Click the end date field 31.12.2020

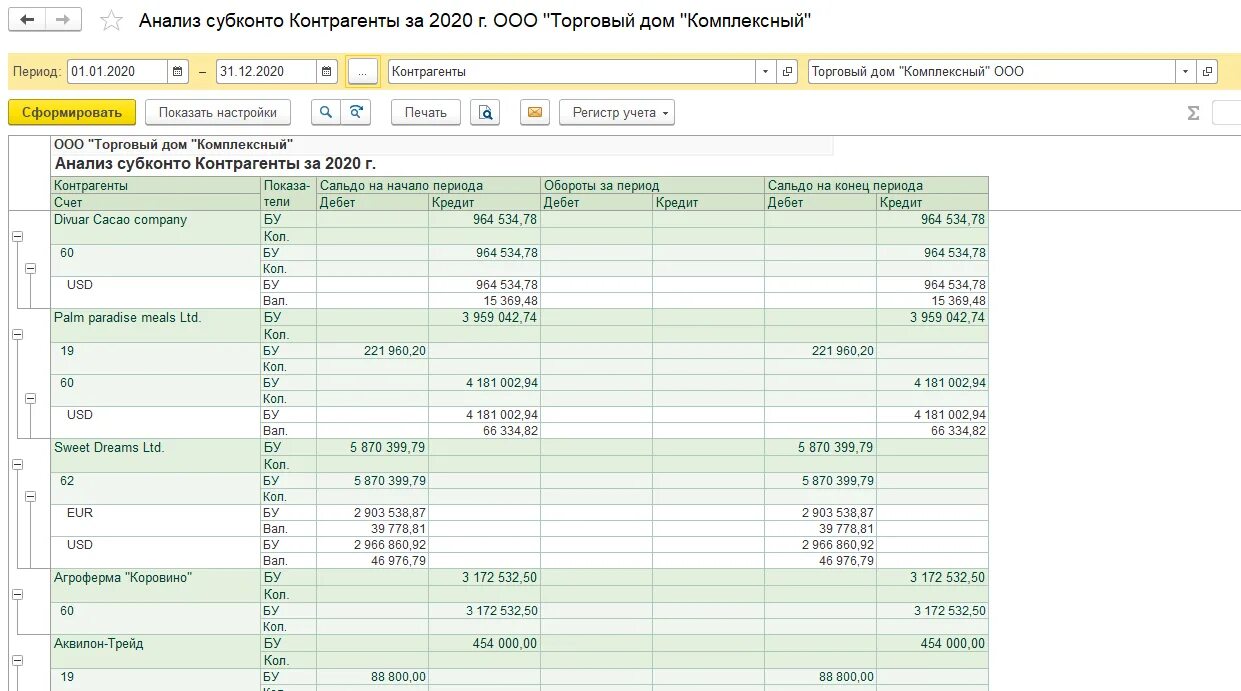(266, 72)
